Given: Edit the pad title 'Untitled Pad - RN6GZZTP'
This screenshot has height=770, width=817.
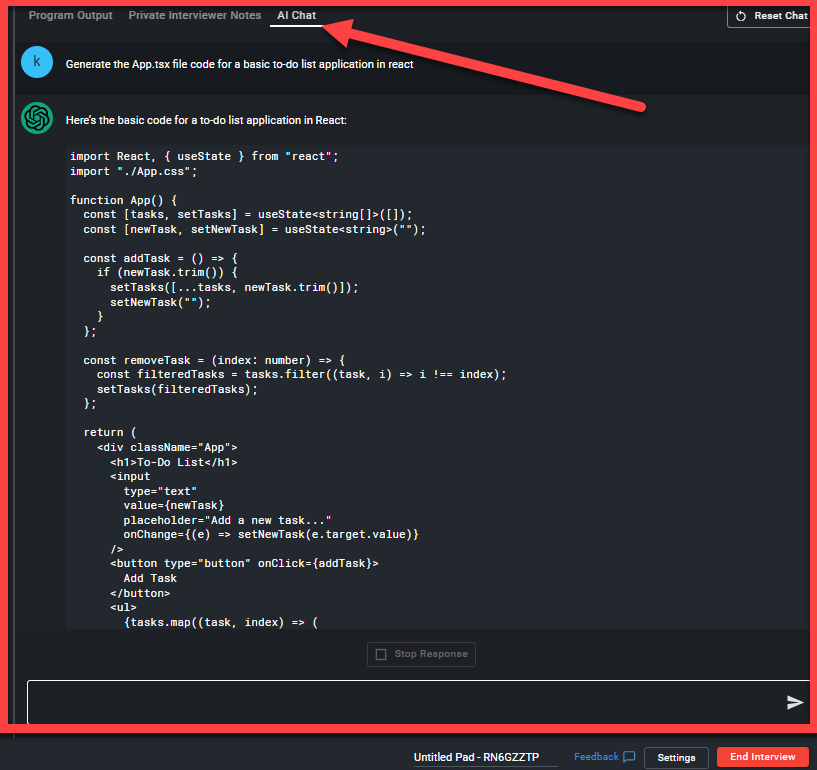Looking at the screenshot, I should click(485, 757).
